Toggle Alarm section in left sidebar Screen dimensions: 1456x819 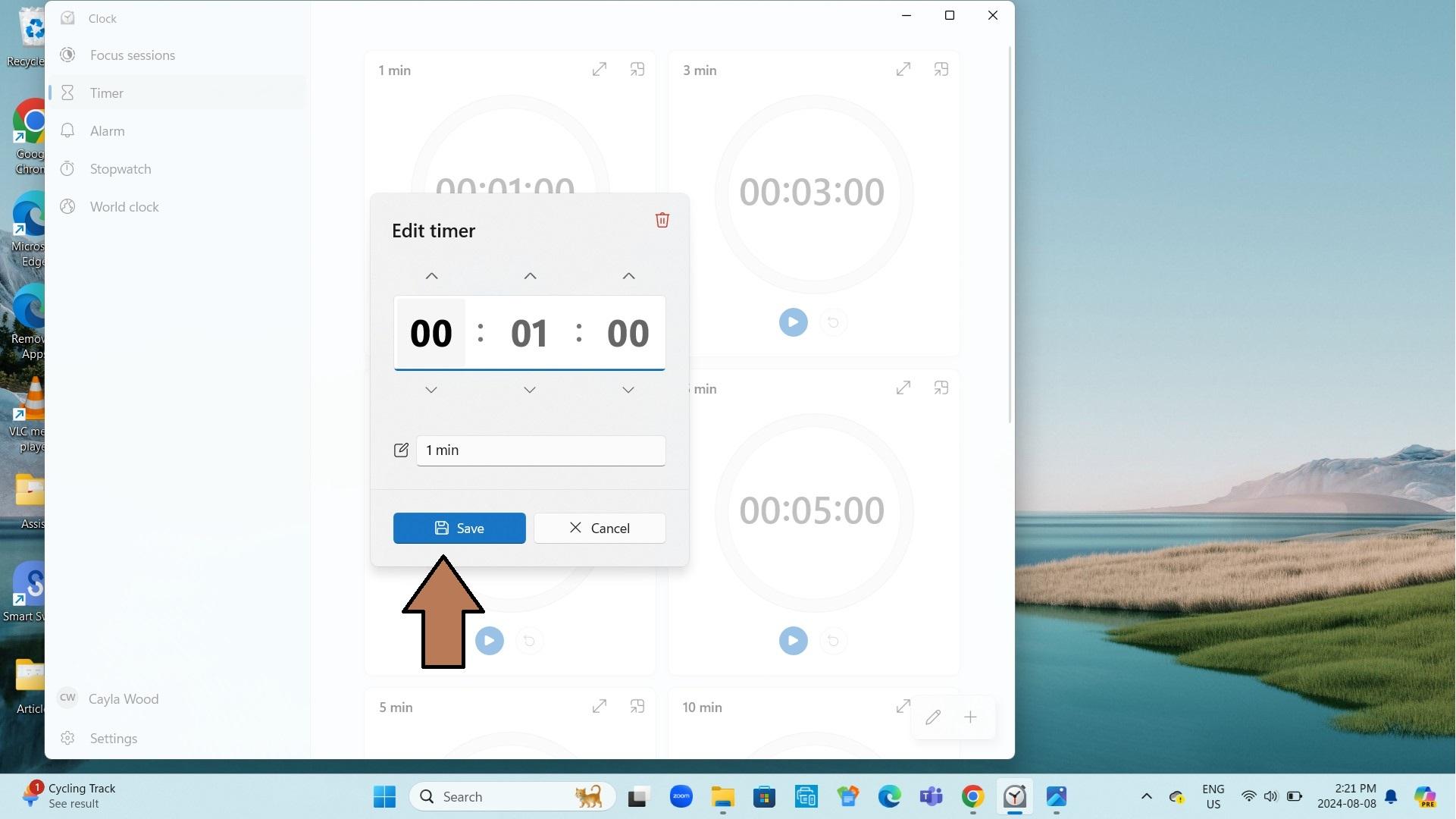click(107, 130)
